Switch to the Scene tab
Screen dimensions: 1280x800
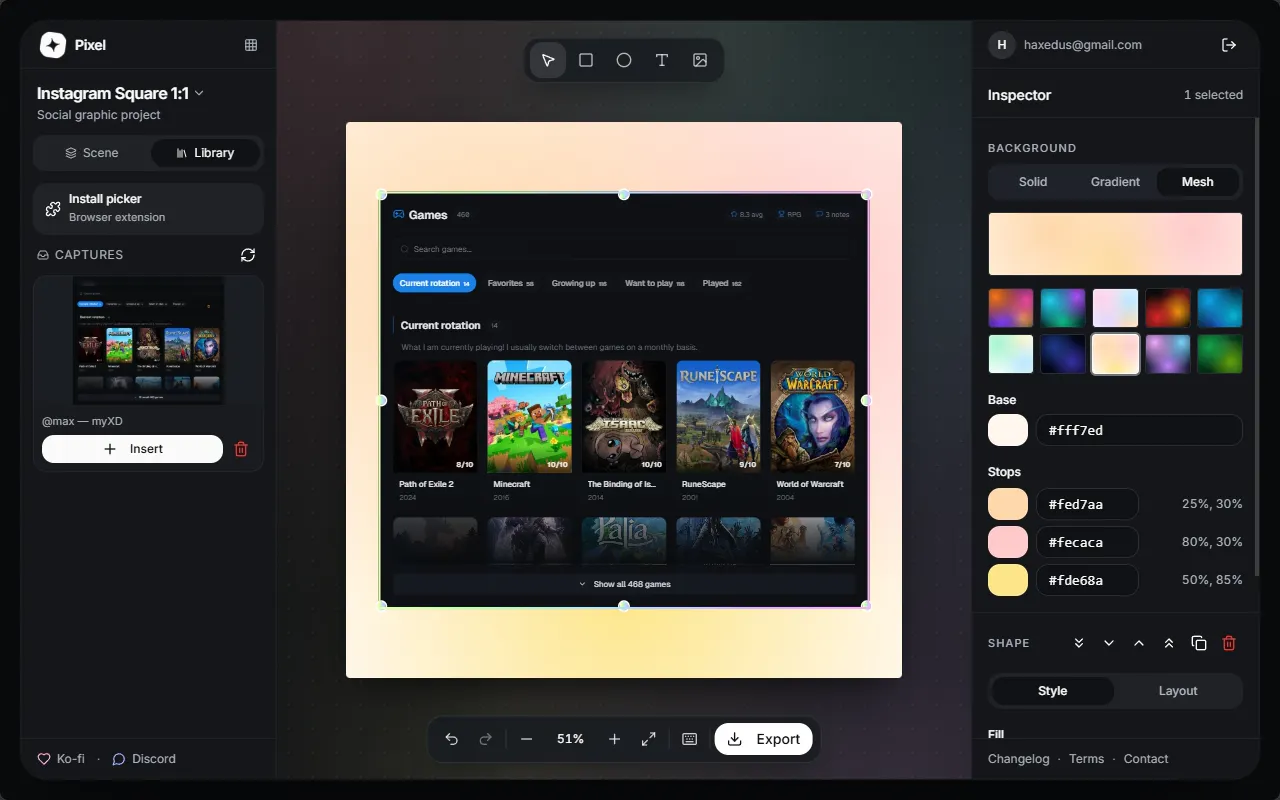click(x=92, y=153)
